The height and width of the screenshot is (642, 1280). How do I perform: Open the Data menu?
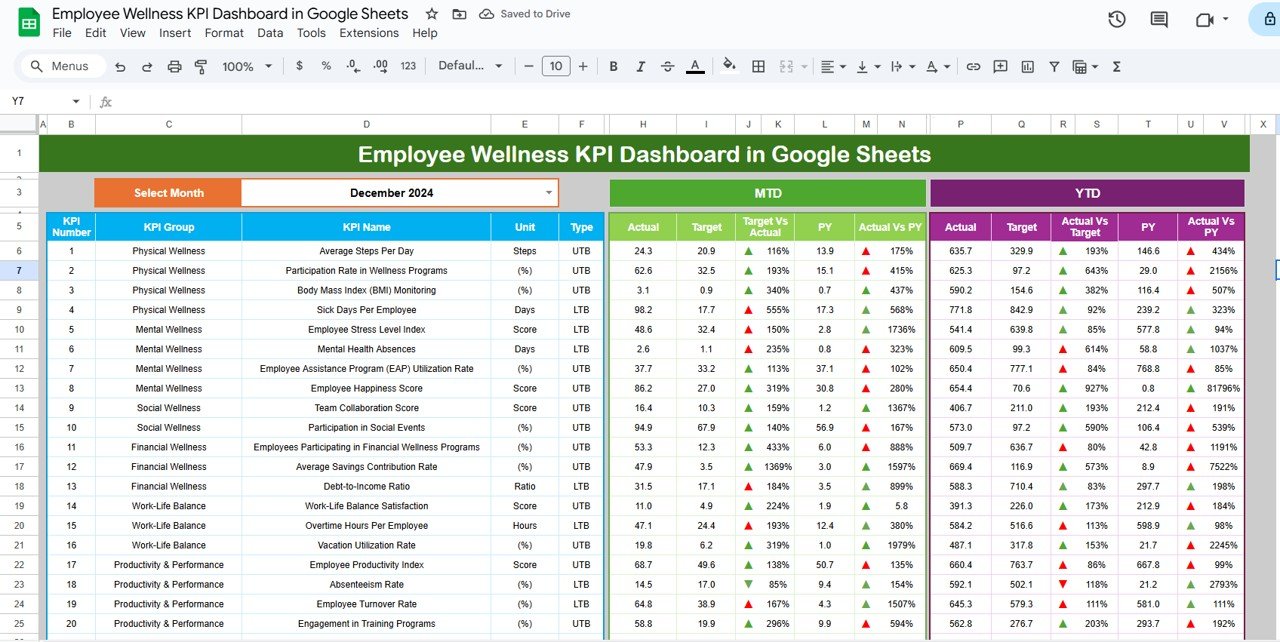tap(270, 33)
